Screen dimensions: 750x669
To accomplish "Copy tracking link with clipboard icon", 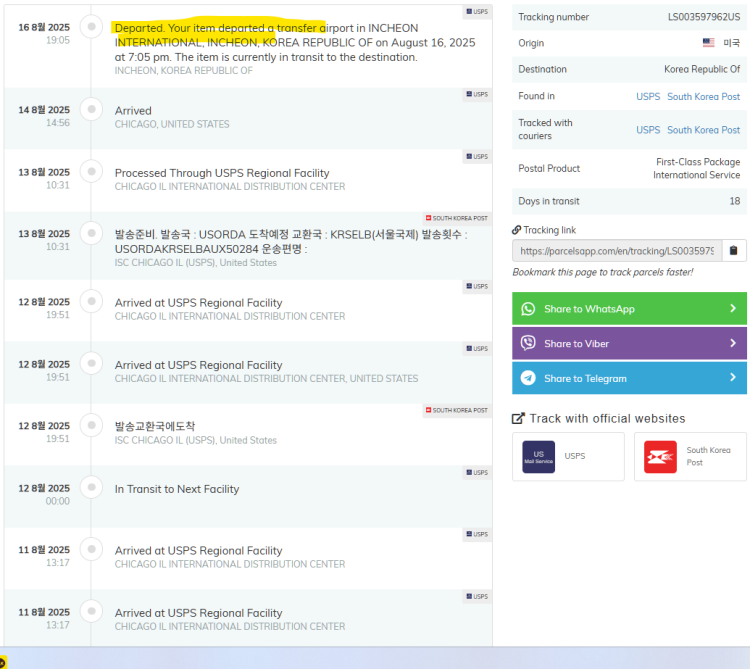I will tap(733, 251).
